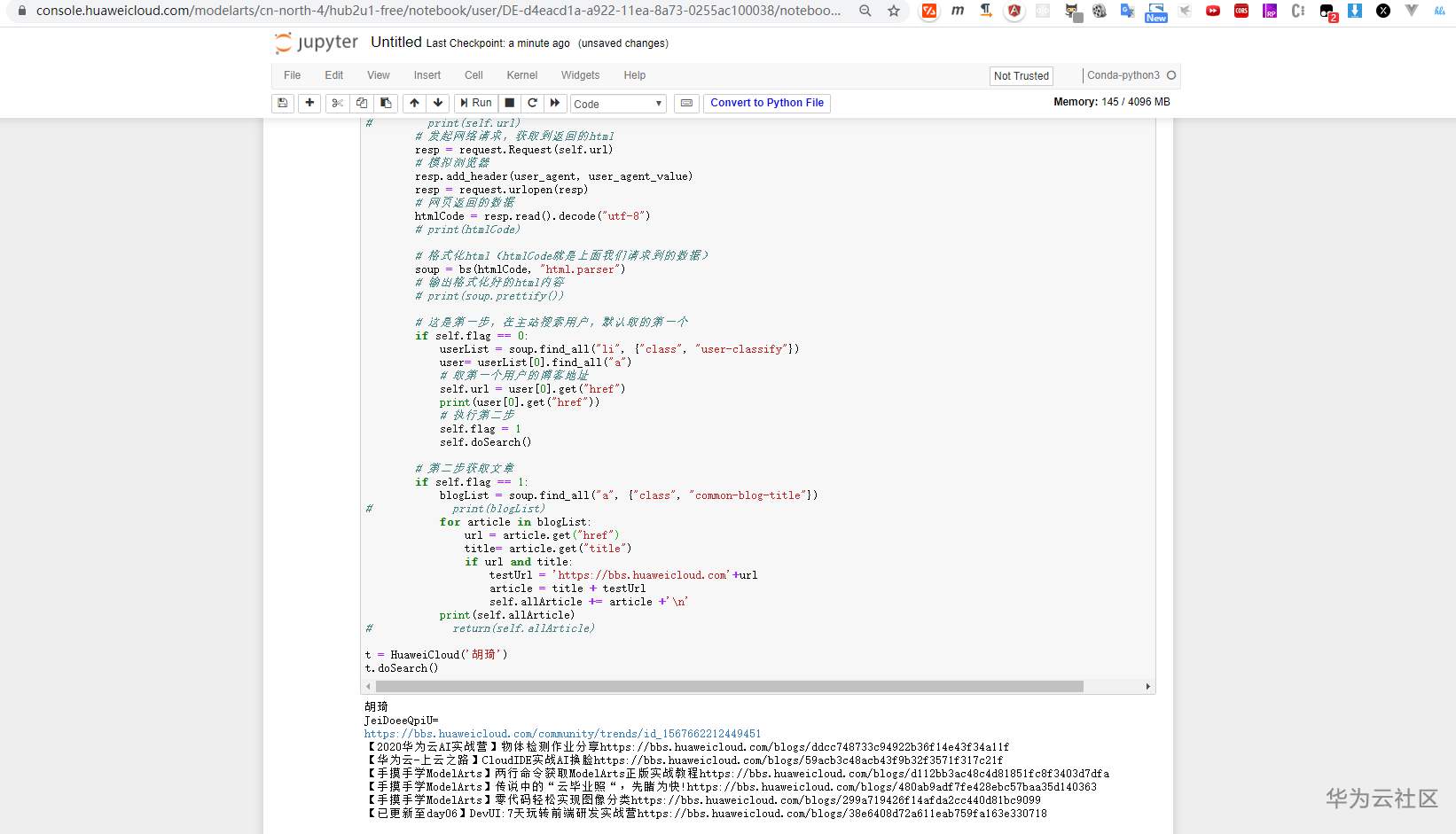Open the Help menu

(635, 75)
